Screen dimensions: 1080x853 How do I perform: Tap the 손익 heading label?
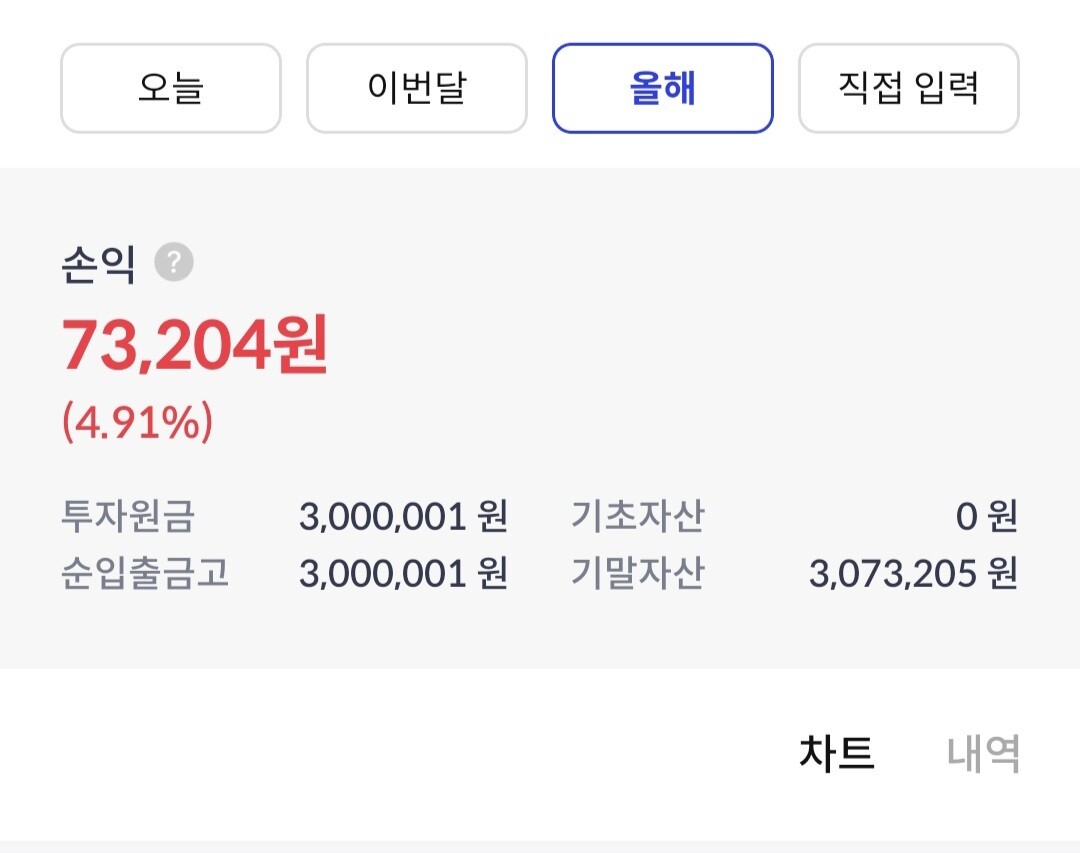98,266
